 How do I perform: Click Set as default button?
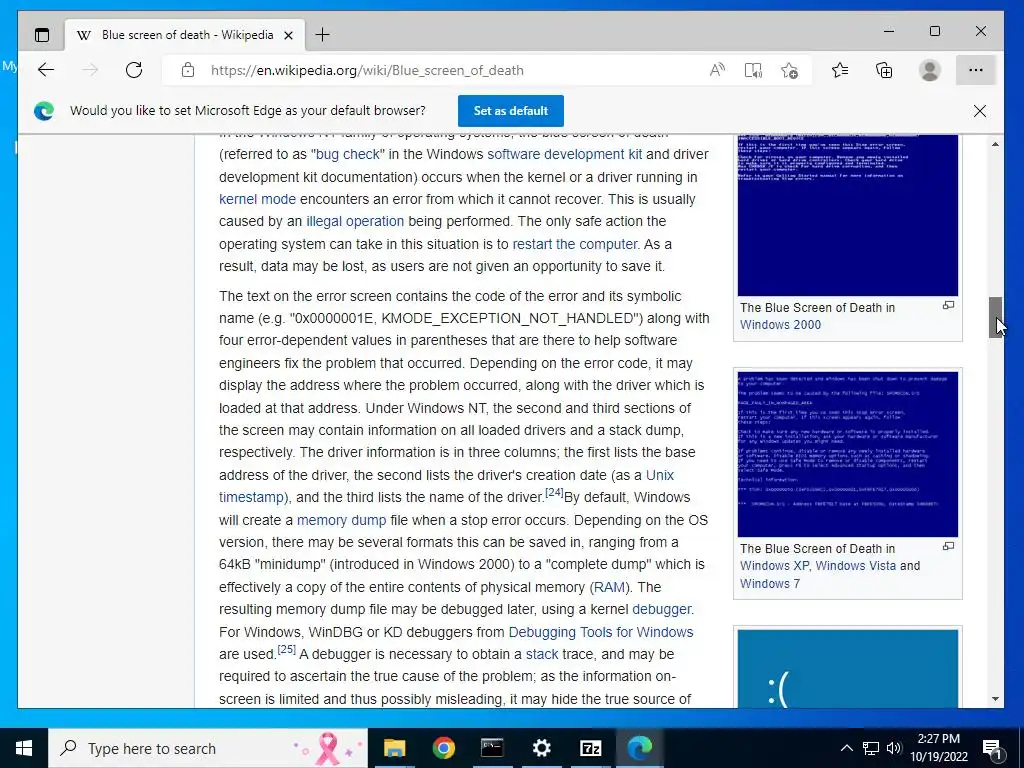pos(511,111)
